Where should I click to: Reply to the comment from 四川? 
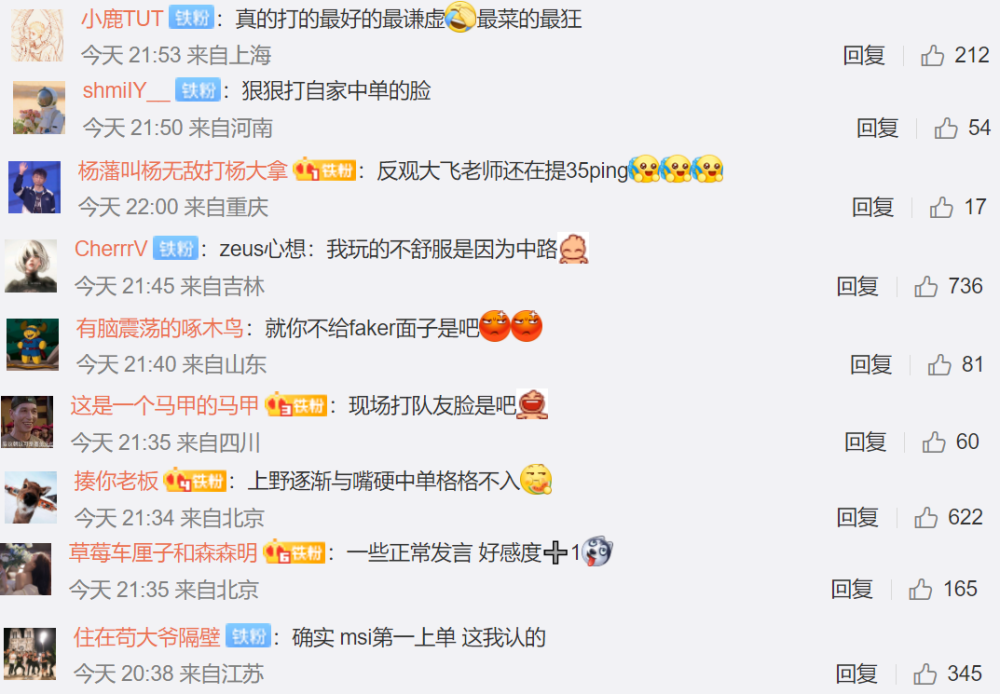tap(865, 441)
